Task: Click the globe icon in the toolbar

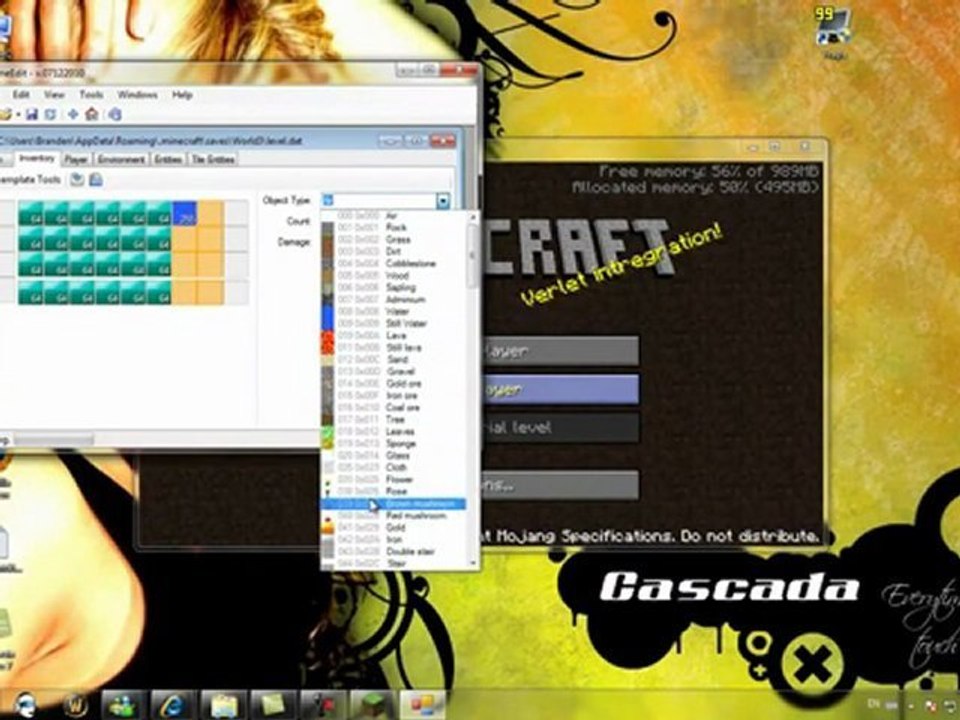Action: 114,114
